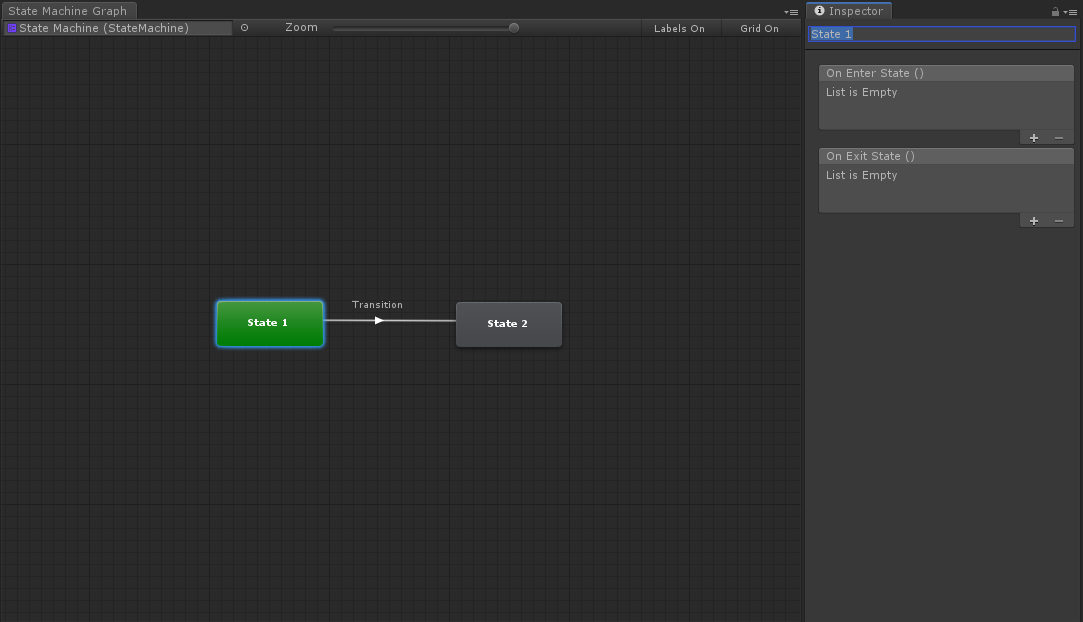Remove a listener from On Enter State

1059,138
